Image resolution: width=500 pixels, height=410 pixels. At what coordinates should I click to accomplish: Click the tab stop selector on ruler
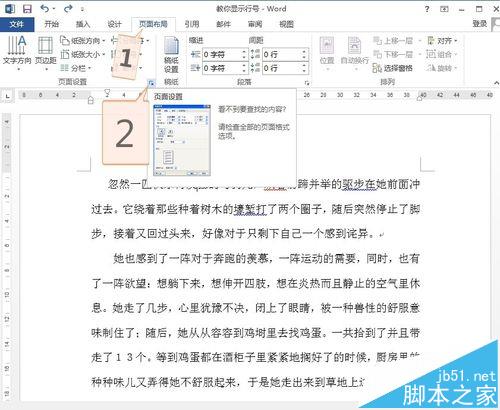(7, 97)
